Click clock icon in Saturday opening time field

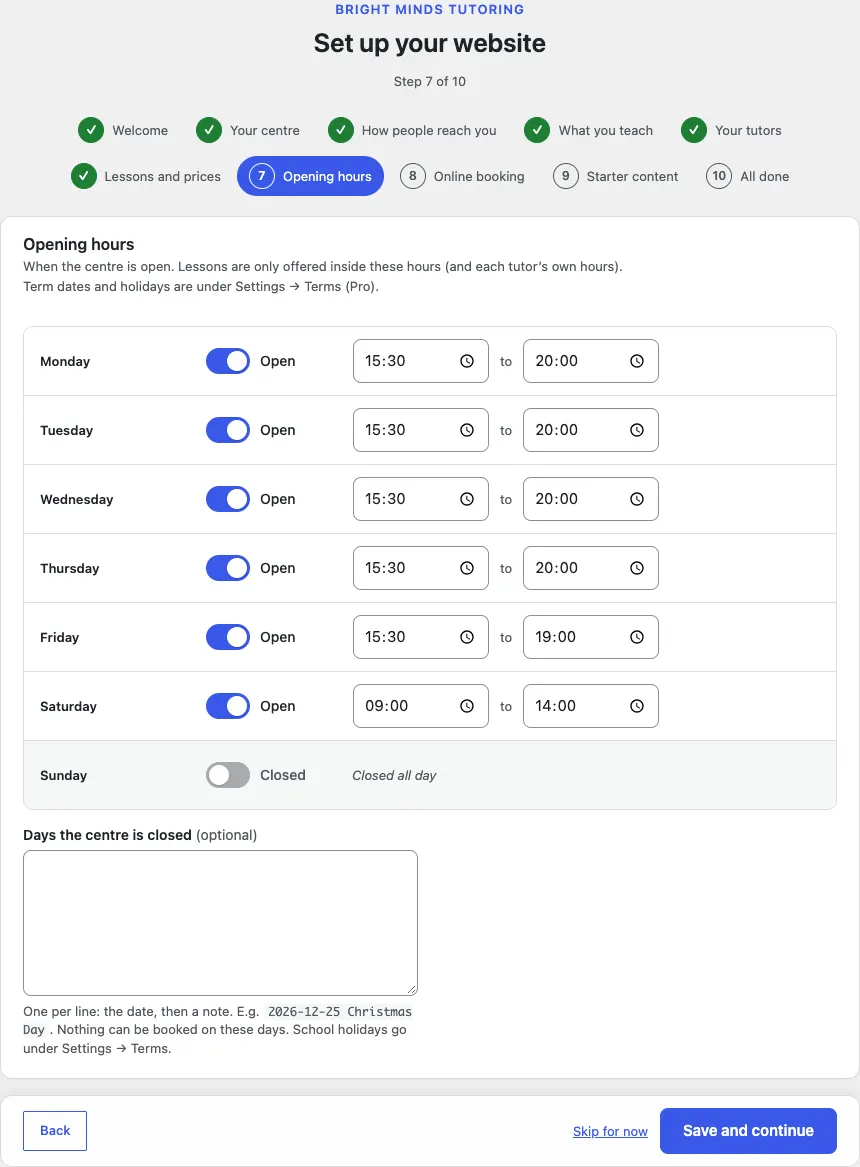pyautogui.click(x=466, y=706)
